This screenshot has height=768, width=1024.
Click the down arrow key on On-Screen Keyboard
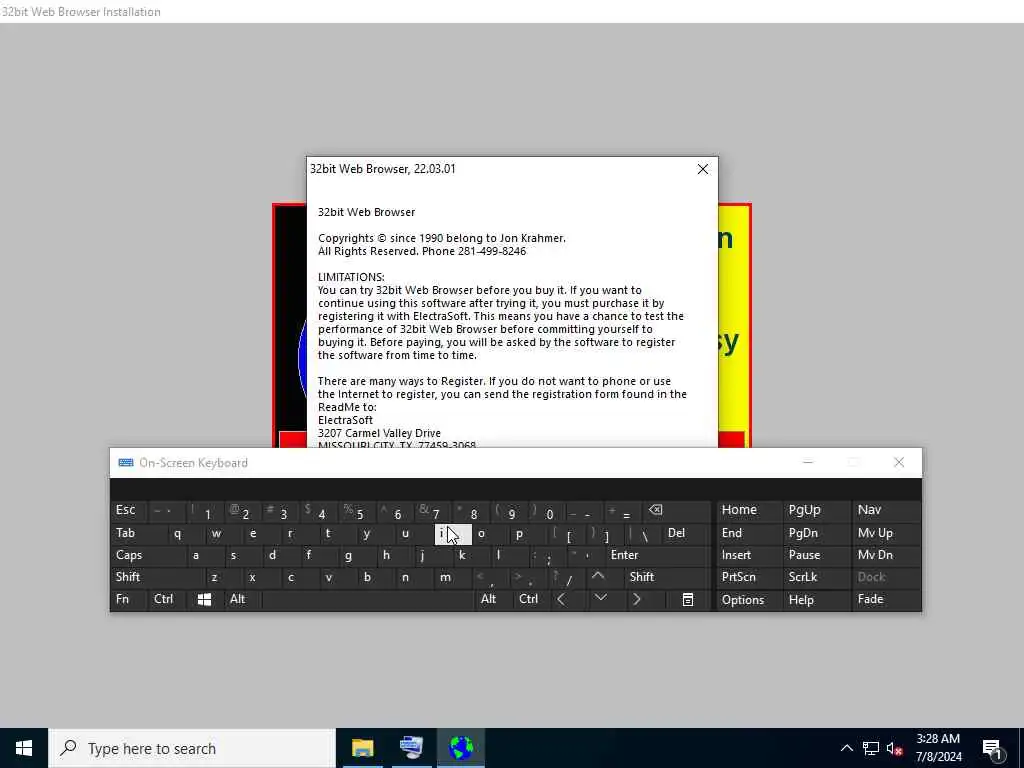[601, 598]
